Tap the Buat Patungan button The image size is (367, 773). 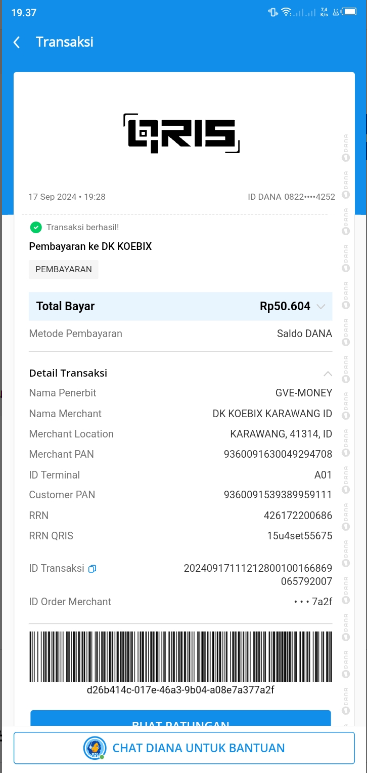pos(181,718)
